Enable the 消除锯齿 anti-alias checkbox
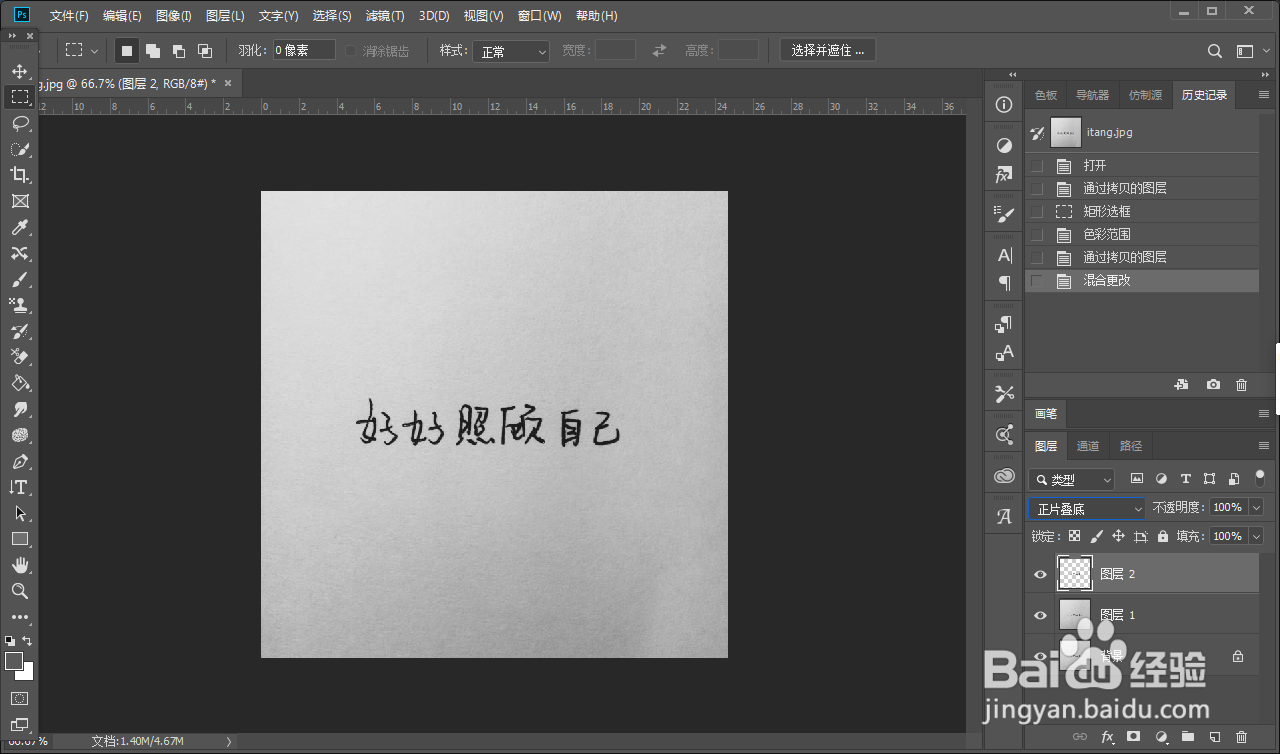The width and height of the screenshot is (1280, 754). pyautogui.click(x=351, y=51)
